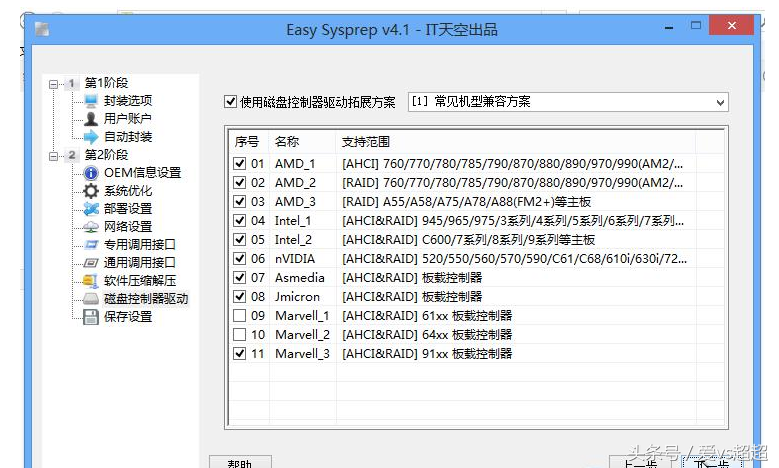This screenshot has height=468, width=779.
Task: Open 封装选项 page
Action: click(128, 101)
